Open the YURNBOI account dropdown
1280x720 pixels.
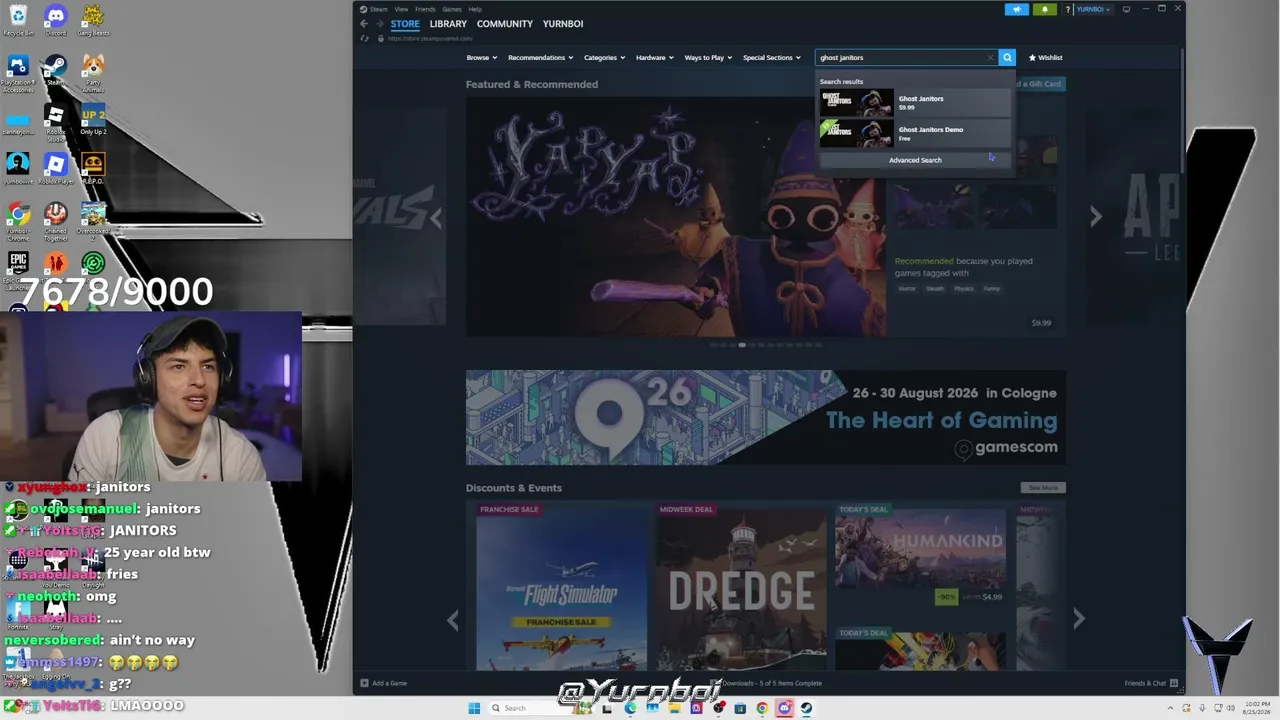pos(1093,9)
